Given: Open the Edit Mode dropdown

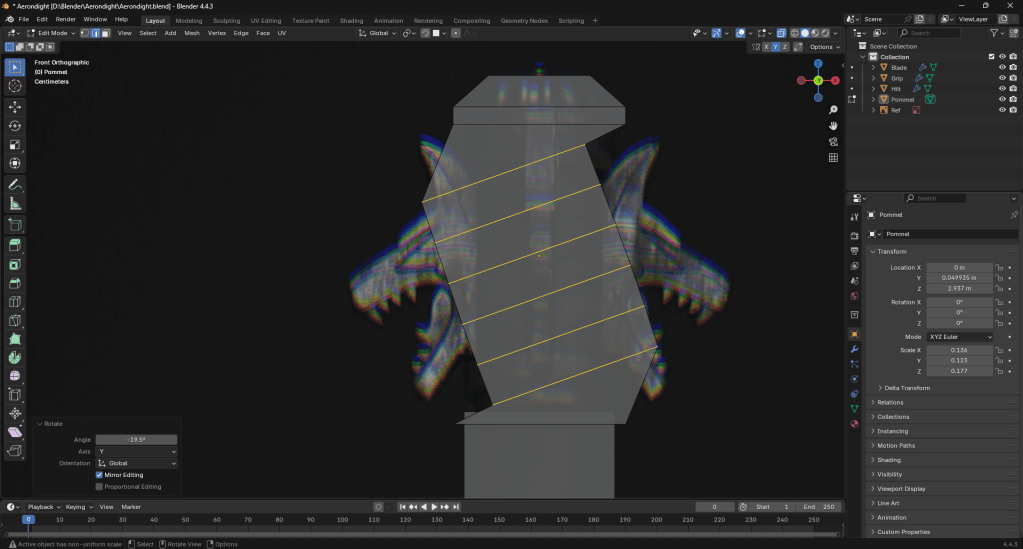Looking at the screenshot, I should [x=54, y=33].
